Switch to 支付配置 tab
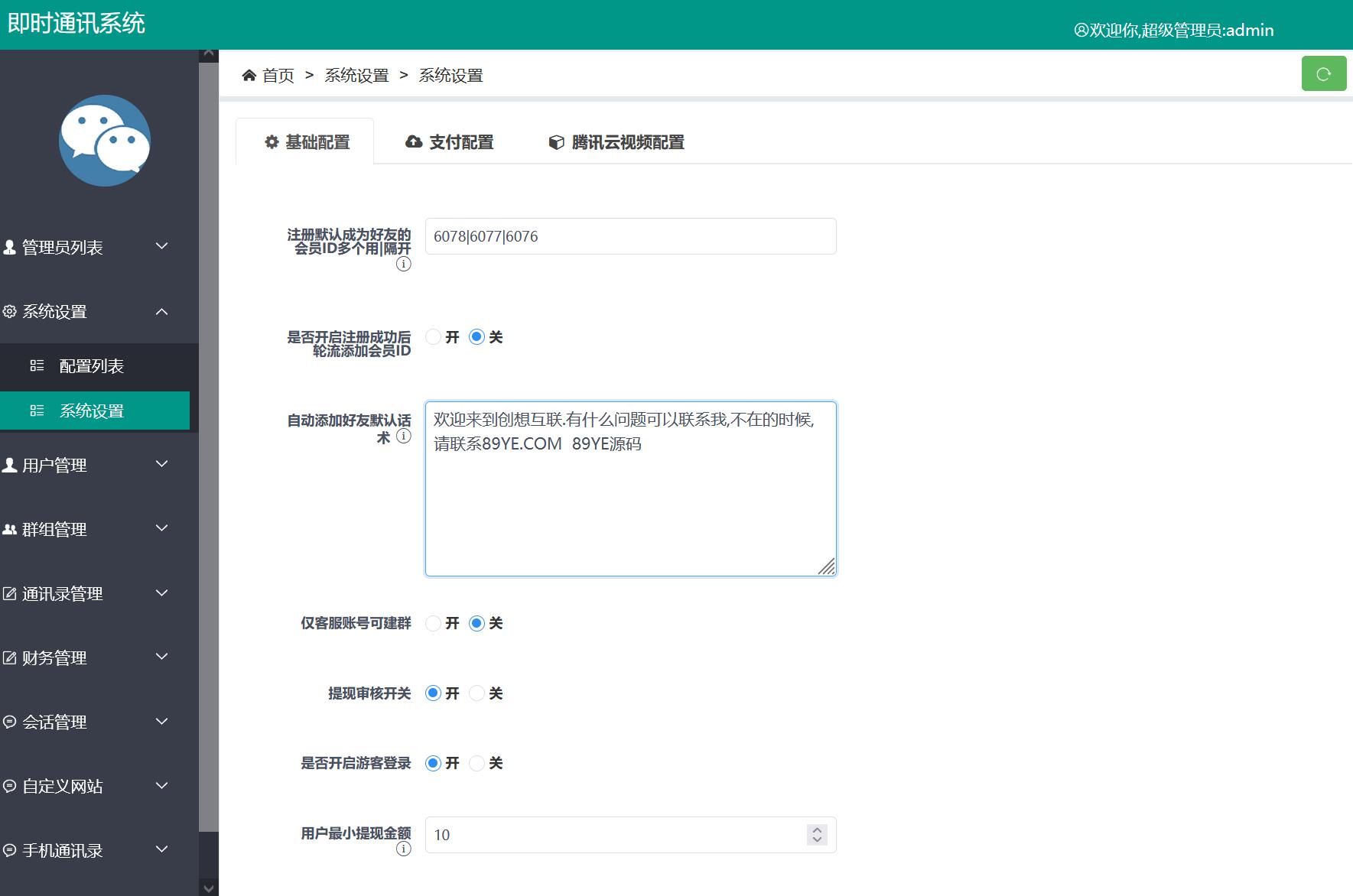The width and height of the screenshot is (1353, 896). pyautogui.click(x=450, y=142)
